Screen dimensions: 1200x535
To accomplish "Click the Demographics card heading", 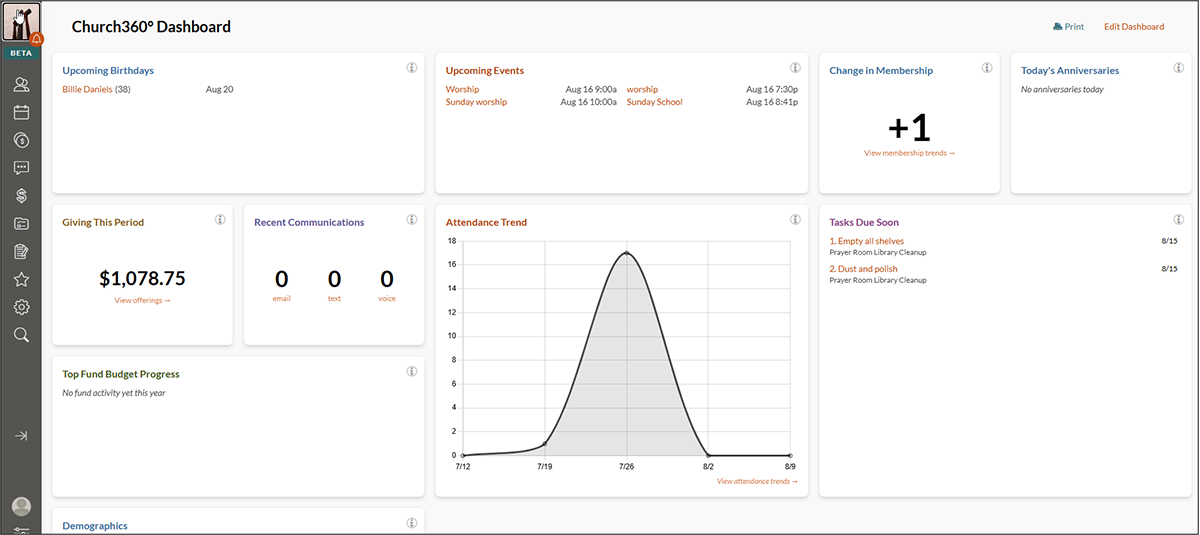I will (95, 525).
